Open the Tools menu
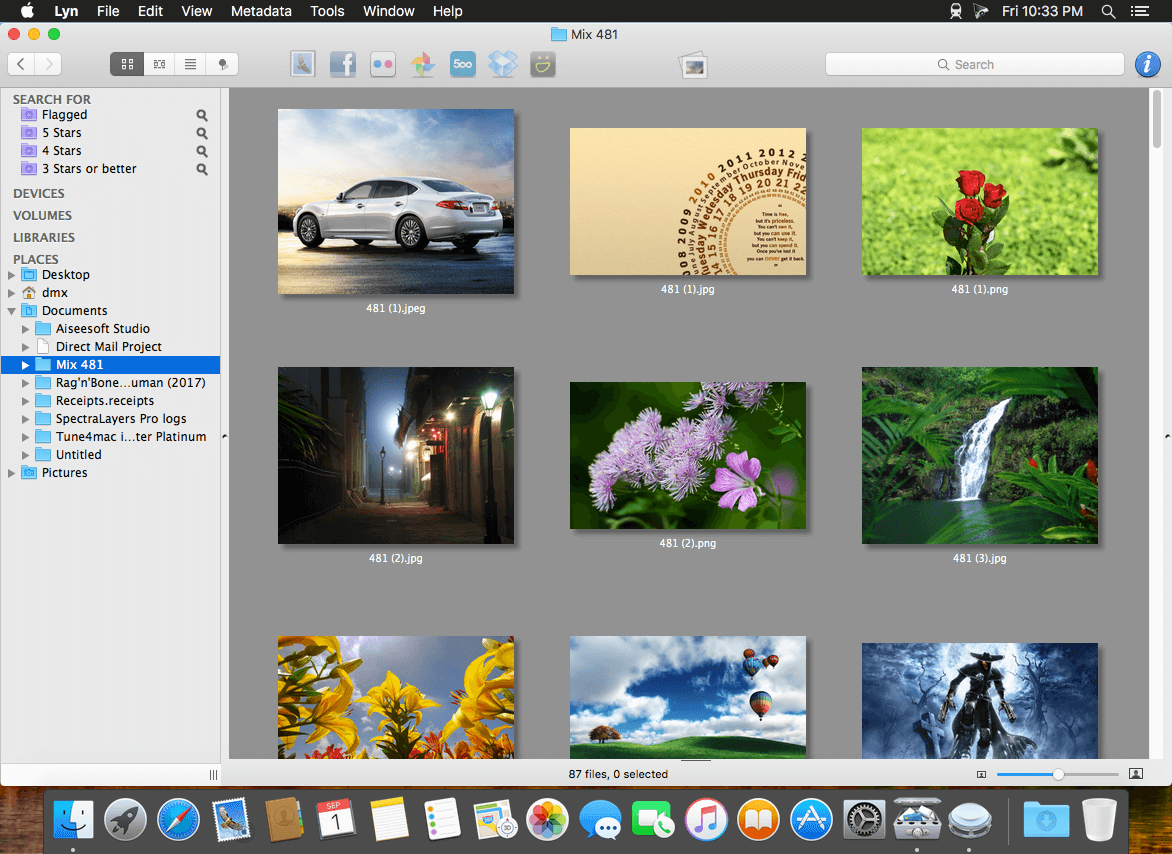This screenshot has width=1172, height=854. [x=327, y=11]
